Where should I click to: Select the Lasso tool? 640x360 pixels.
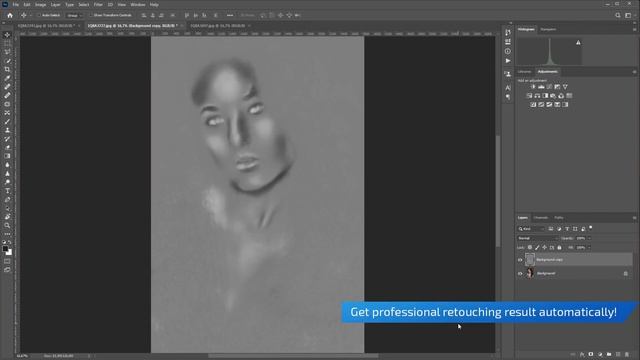(7, 52)
